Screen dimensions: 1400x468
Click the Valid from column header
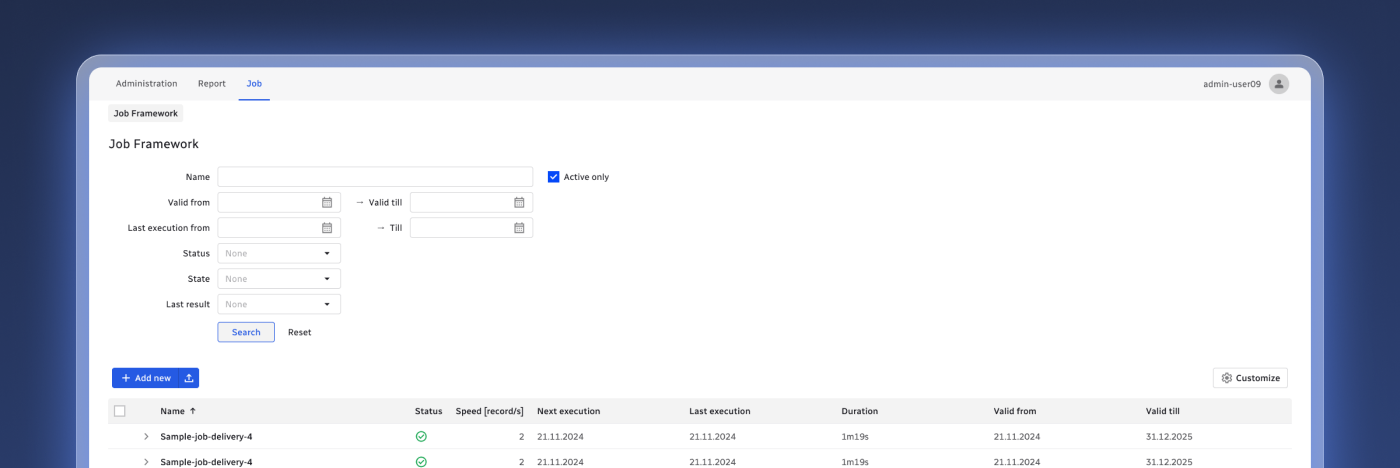click(1015, 411)
